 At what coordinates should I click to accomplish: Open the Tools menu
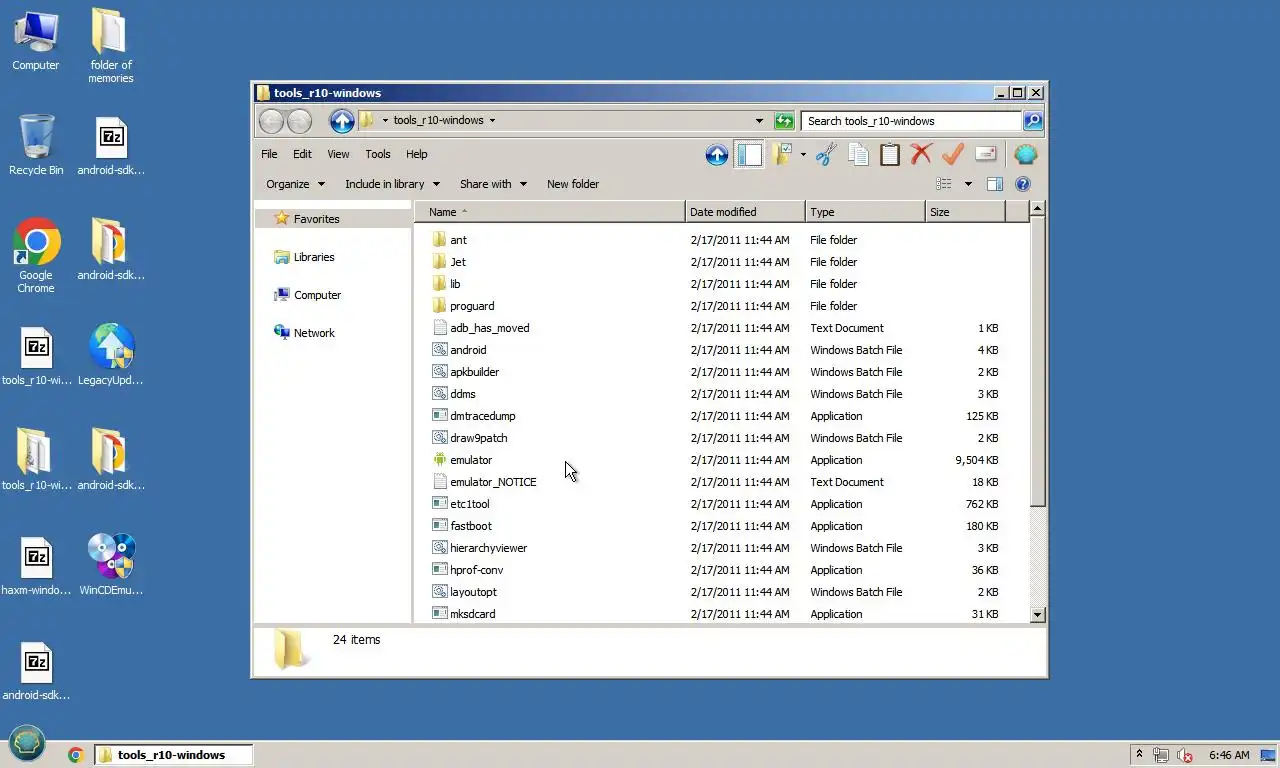click(x=378, y=154)
